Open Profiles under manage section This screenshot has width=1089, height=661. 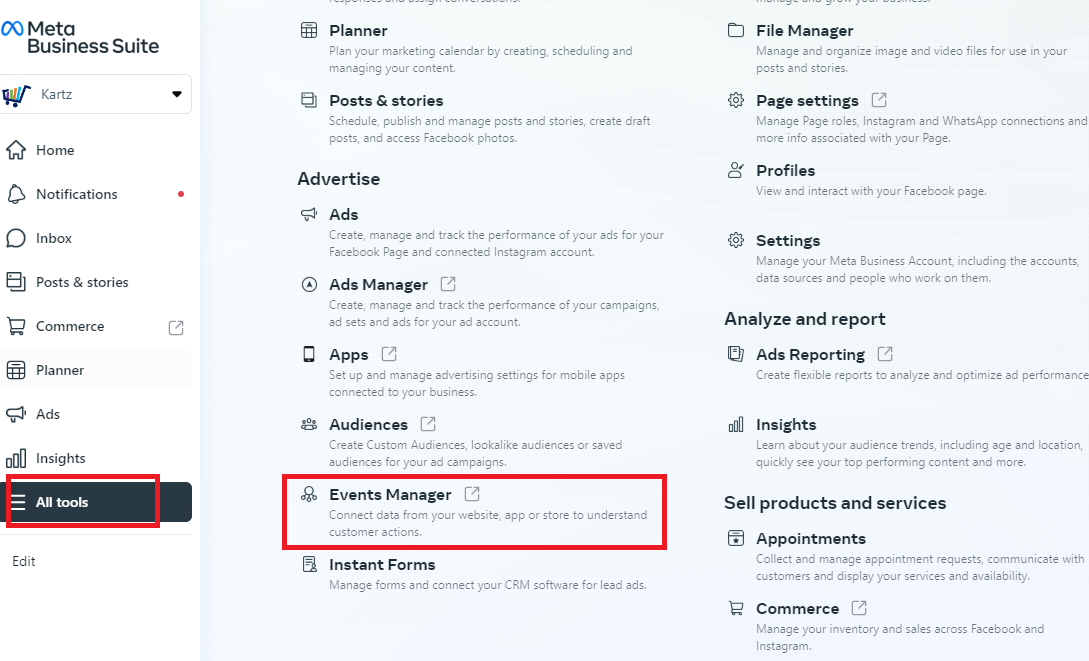coord(785,171)
